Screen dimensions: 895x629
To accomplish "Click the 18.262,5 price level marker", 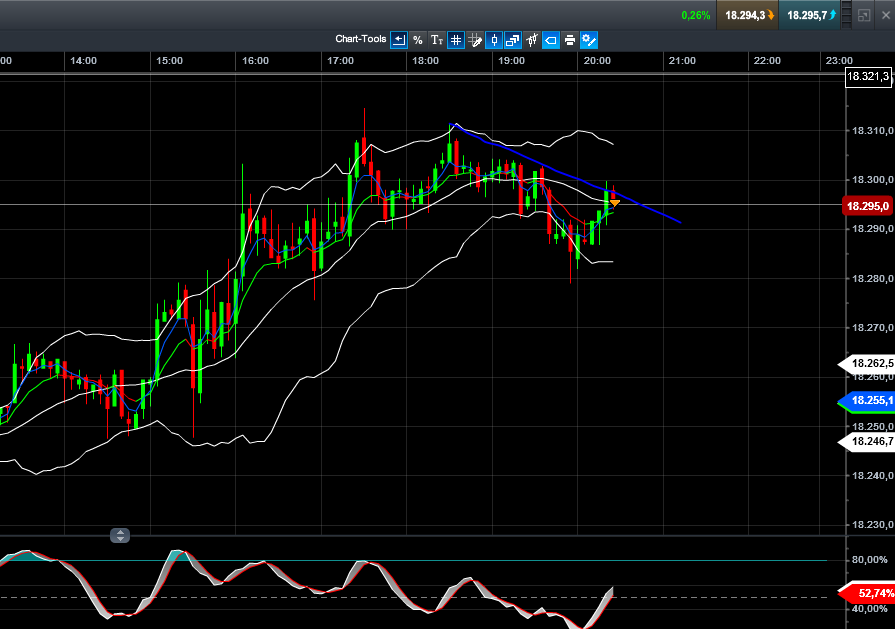I will (868, 363).
